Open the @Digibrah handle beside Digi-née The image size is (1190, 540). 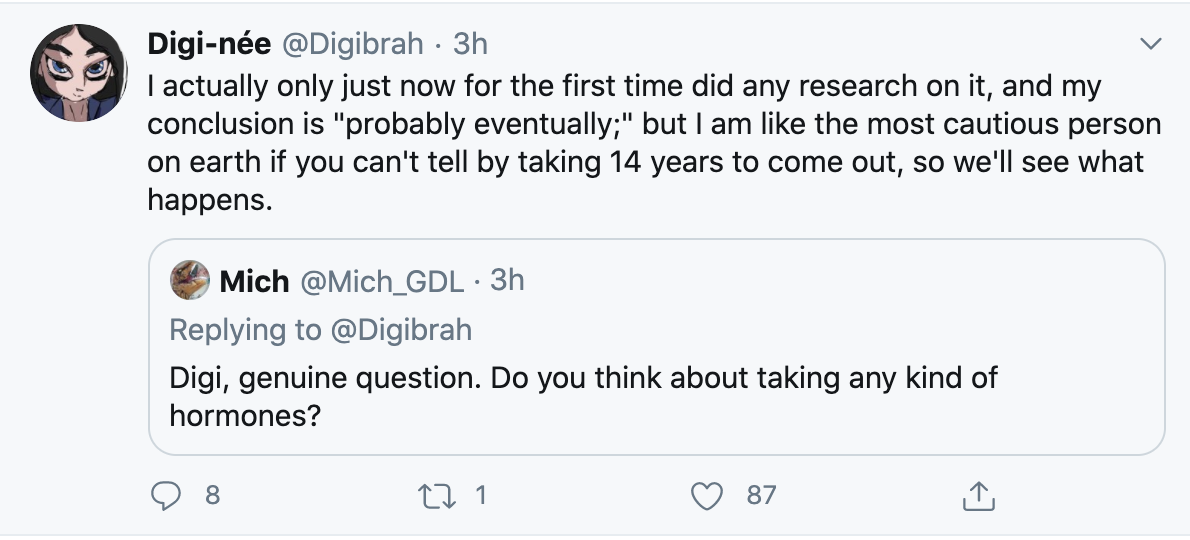click(352, 44)
